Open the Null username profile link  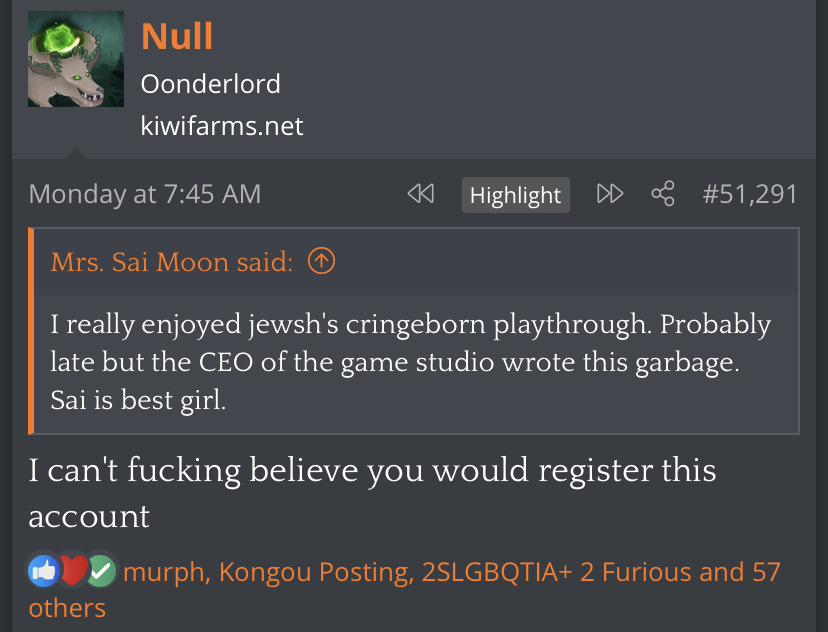click(x=177, y=36)
